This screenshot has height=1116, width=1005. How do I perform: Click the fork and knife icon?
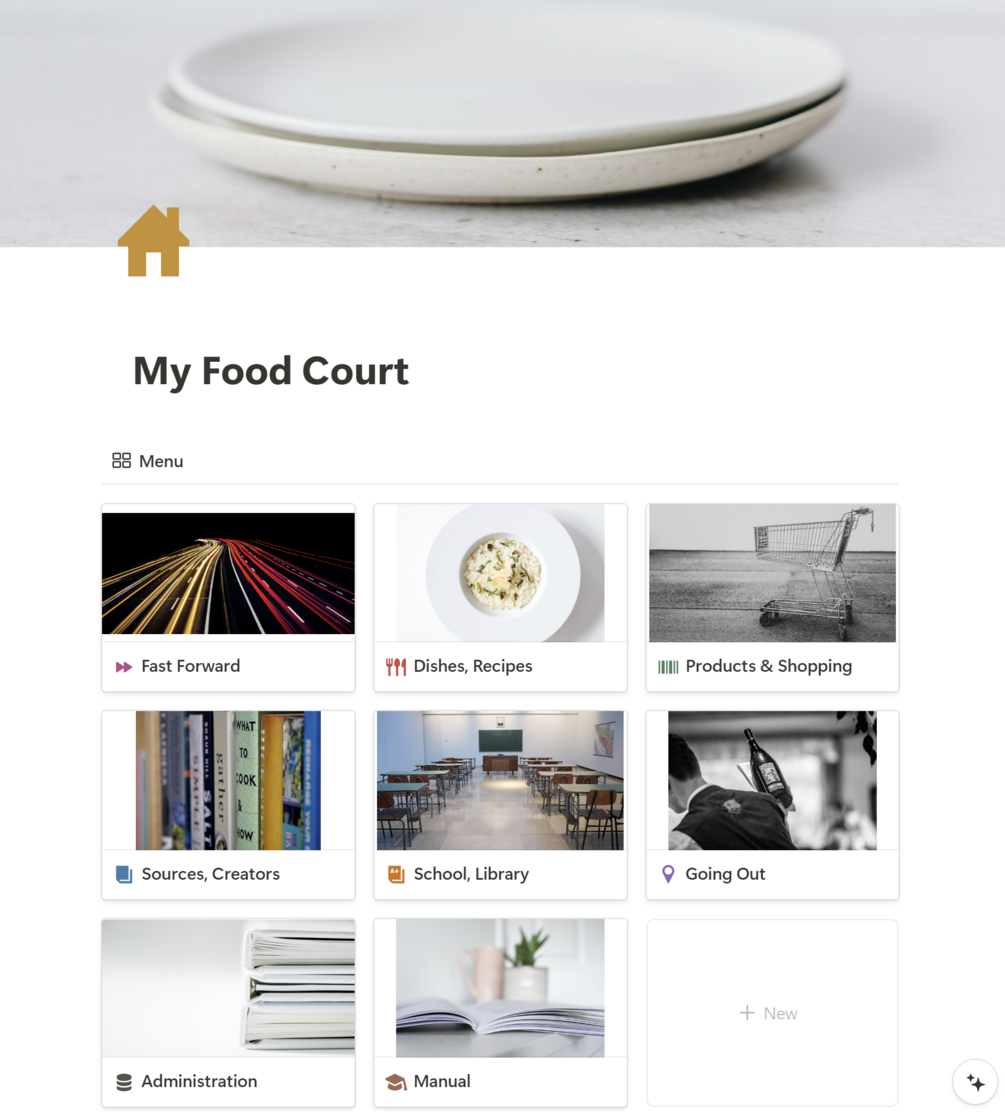click(x=396, y=667)
